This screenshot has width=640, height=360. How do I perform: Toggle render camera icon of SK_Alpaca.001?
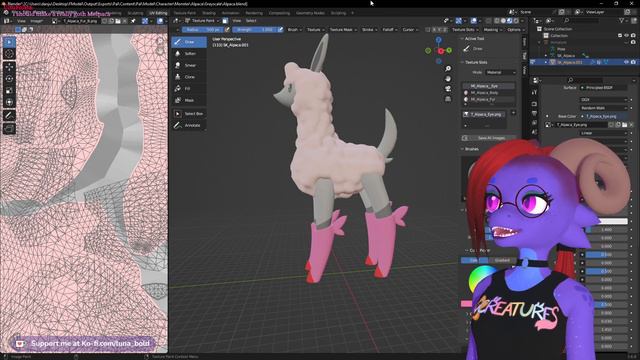(633, 62)
